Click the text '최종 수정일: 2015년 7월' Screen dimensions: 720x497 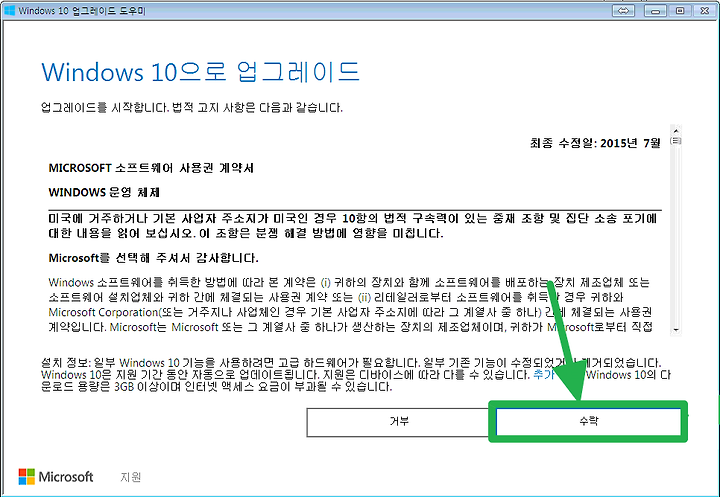tap(595, 143)
